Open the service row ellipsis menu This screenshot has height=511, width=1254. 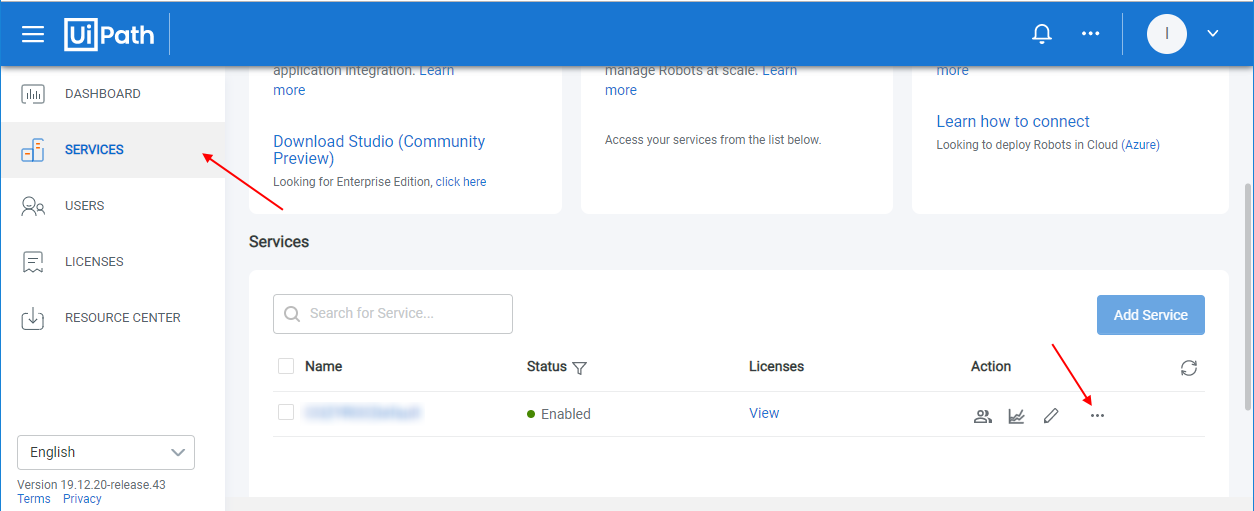coord(1098,415)
